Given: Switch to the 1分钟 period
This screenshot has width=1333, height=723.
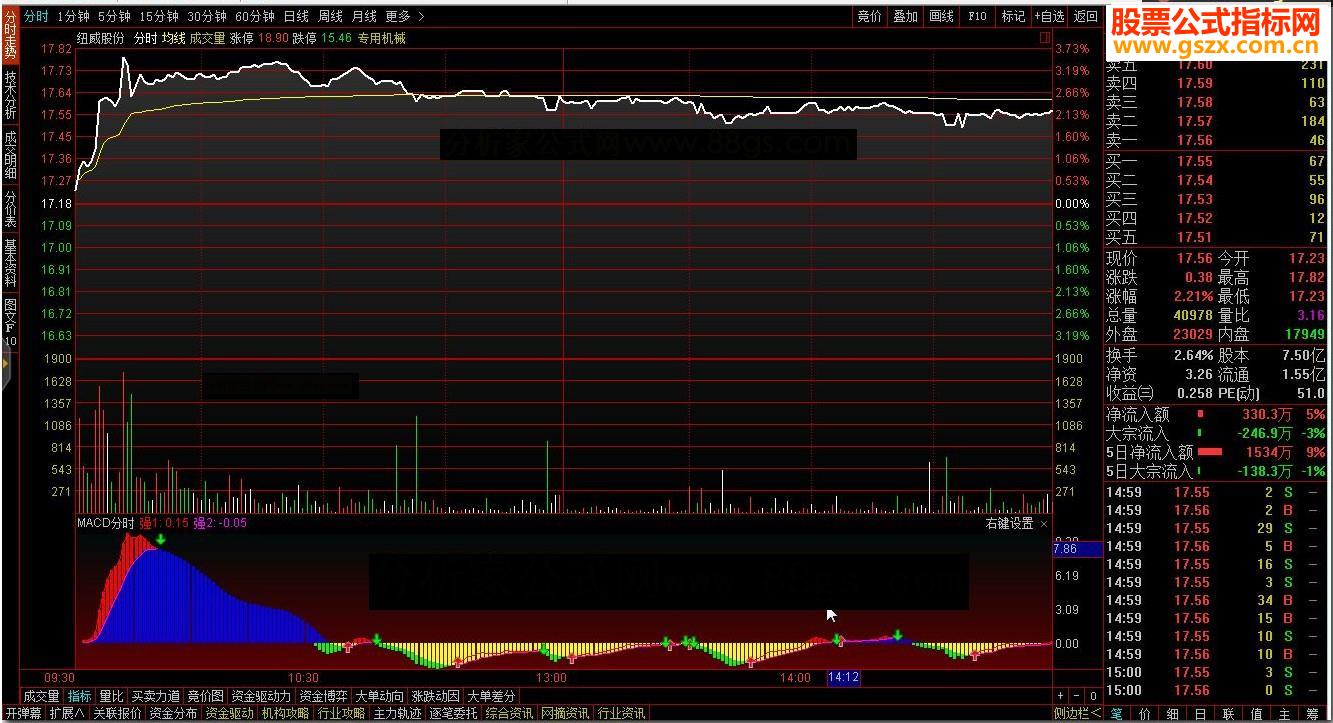Looking at the screenshot, I should 73,16.
